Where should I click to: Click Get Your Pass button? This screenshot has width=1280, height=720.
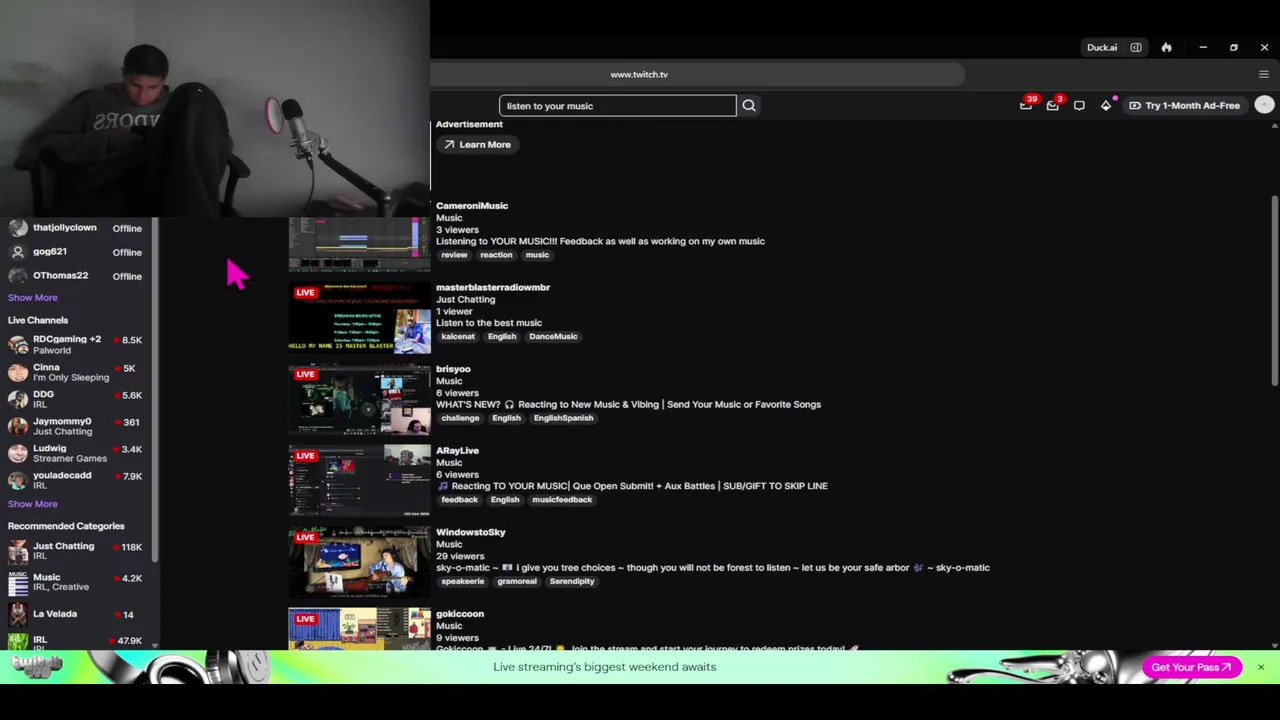coord(1191,667)
